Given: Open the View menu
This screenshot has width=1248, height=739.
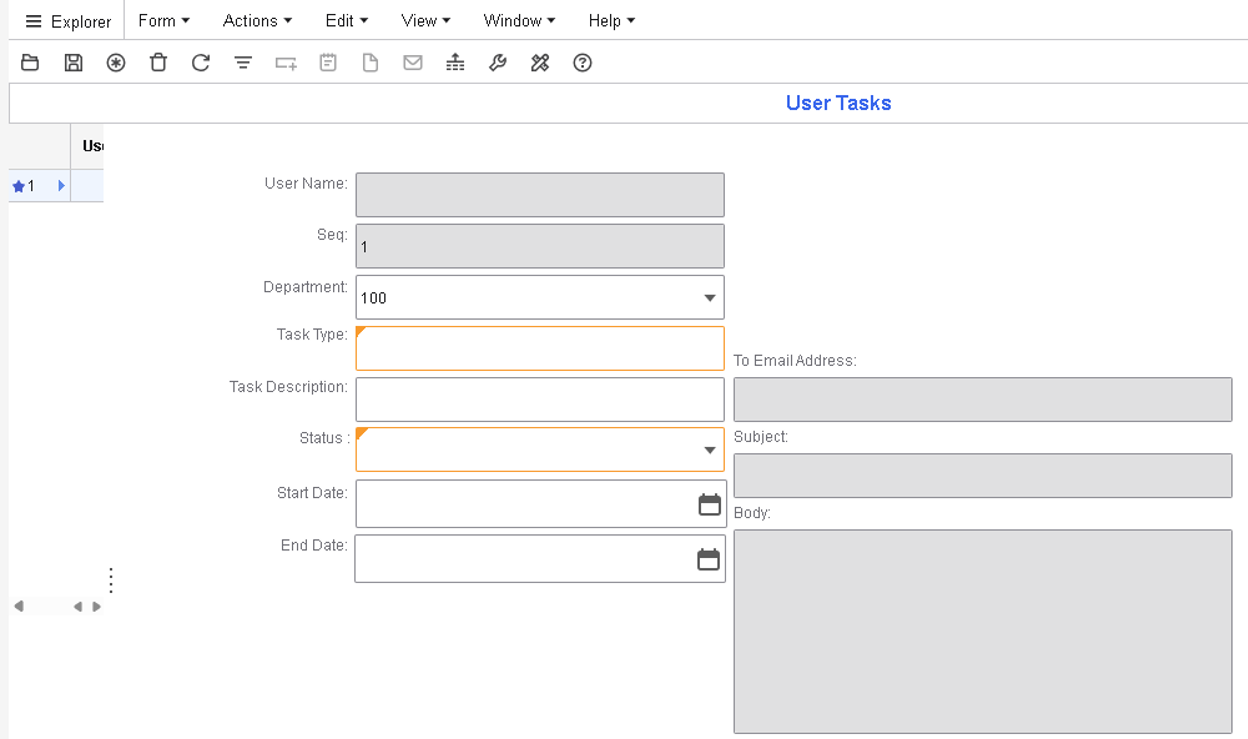Looking at the screenshot, I should pyautogui.click(x=426, y=21).
